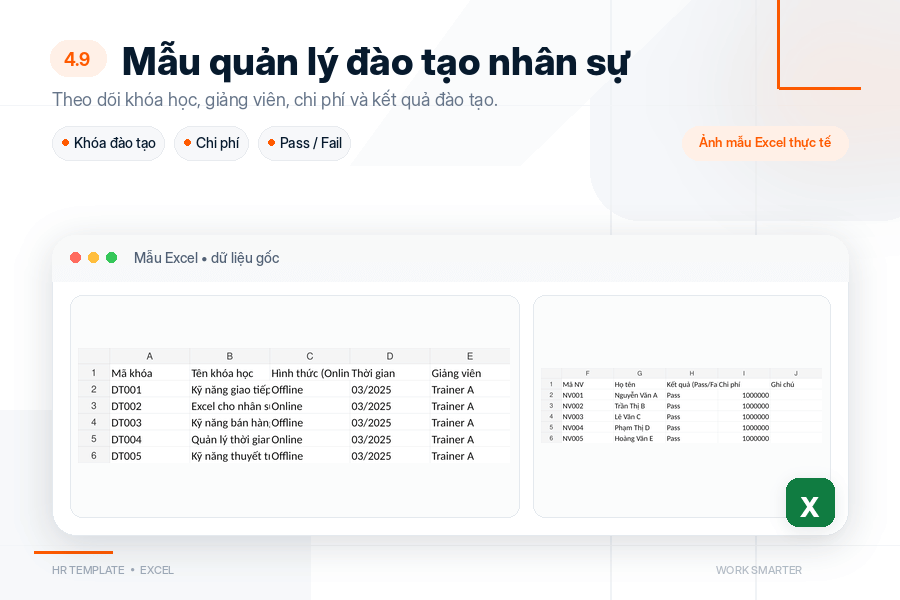Click the Mã NV header cell
The image size is (900, 600).
point(587,385)
